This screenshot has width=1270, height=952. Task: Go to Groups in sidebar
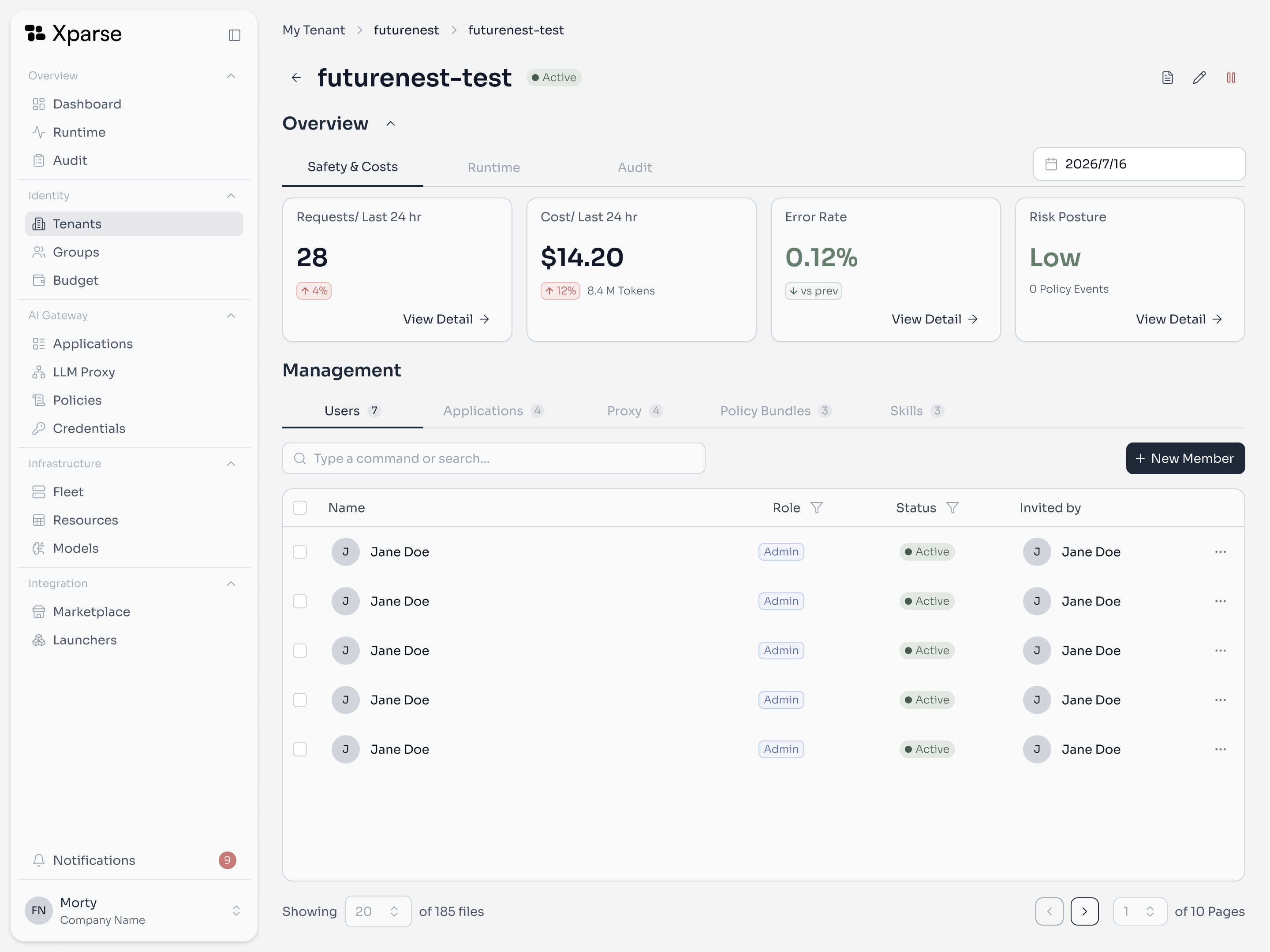click(134, 252)
